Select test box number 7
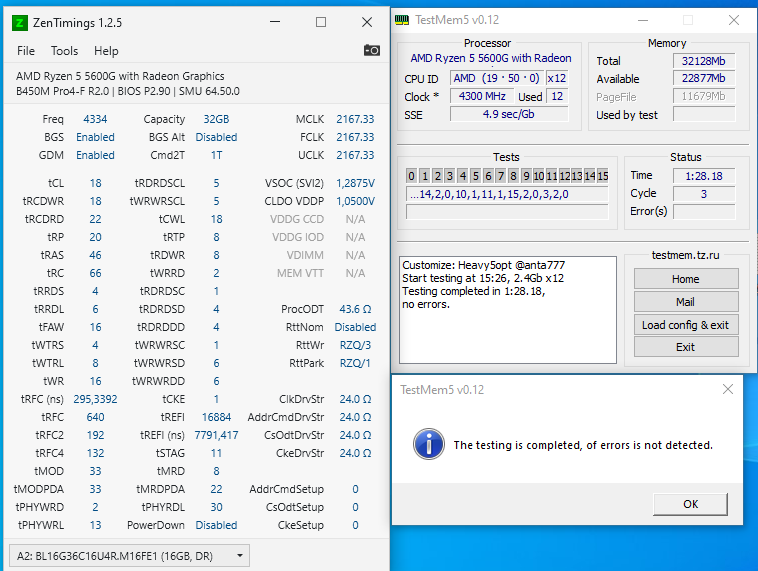The height and width of the screenshot is (571, 758). (x=501, y=176)
